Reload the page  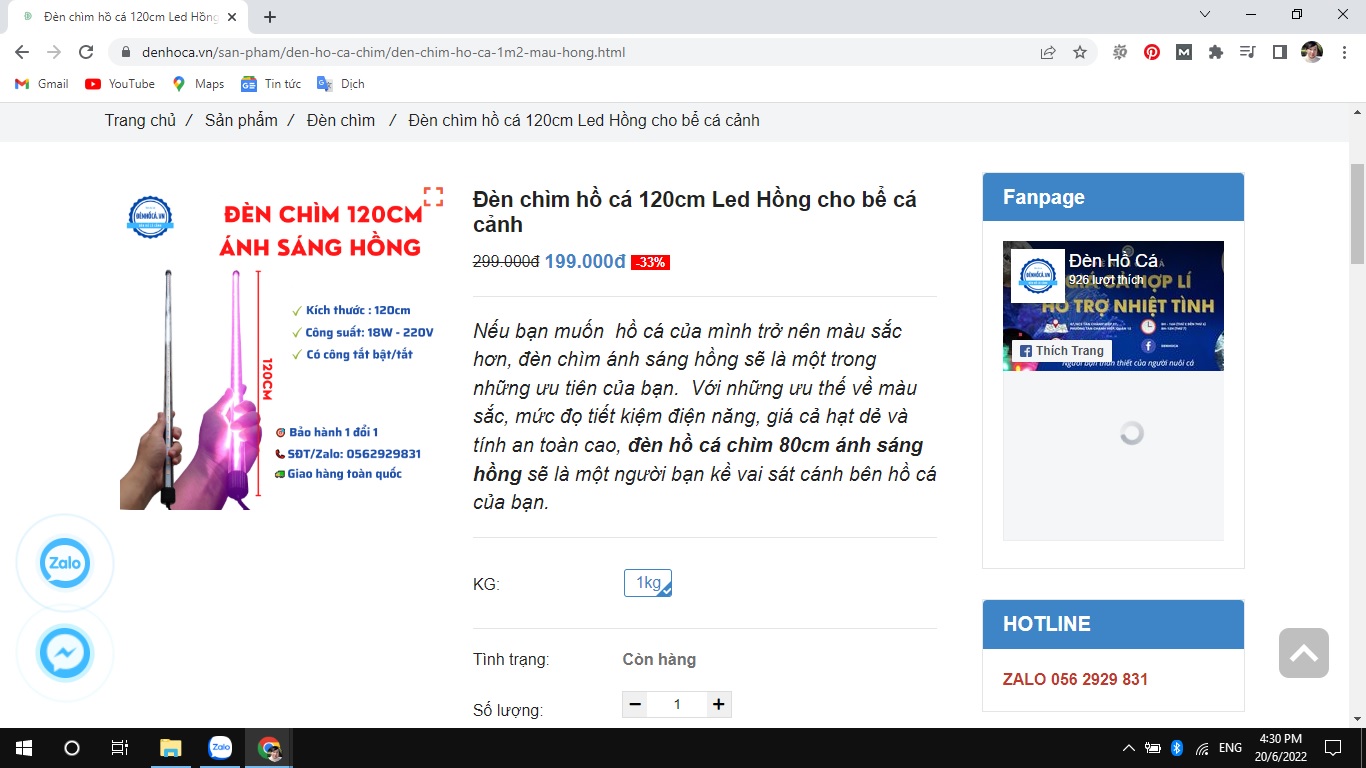tap(86, 52)
